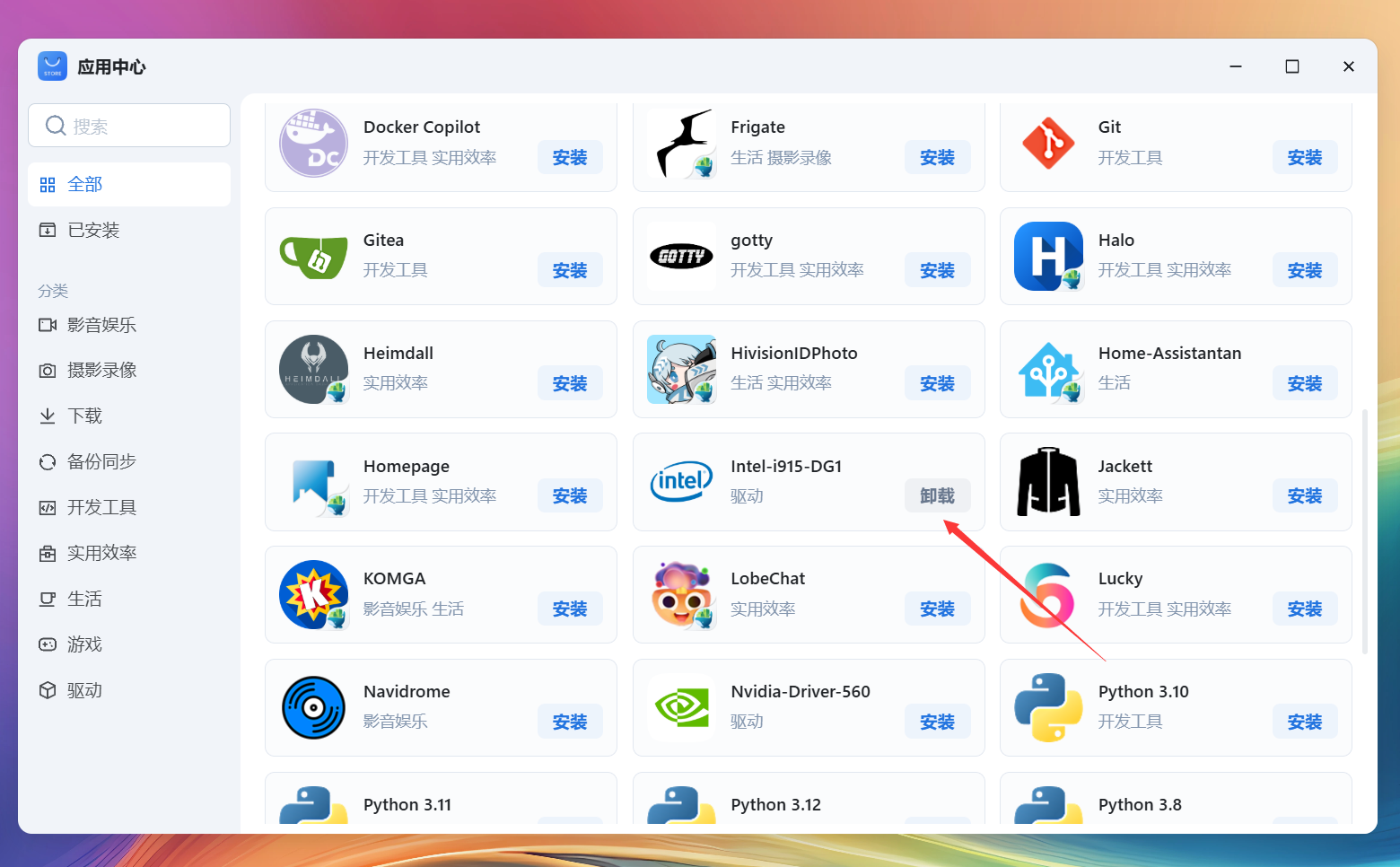Select the KOMGA app icon

(x=313, y=594)
